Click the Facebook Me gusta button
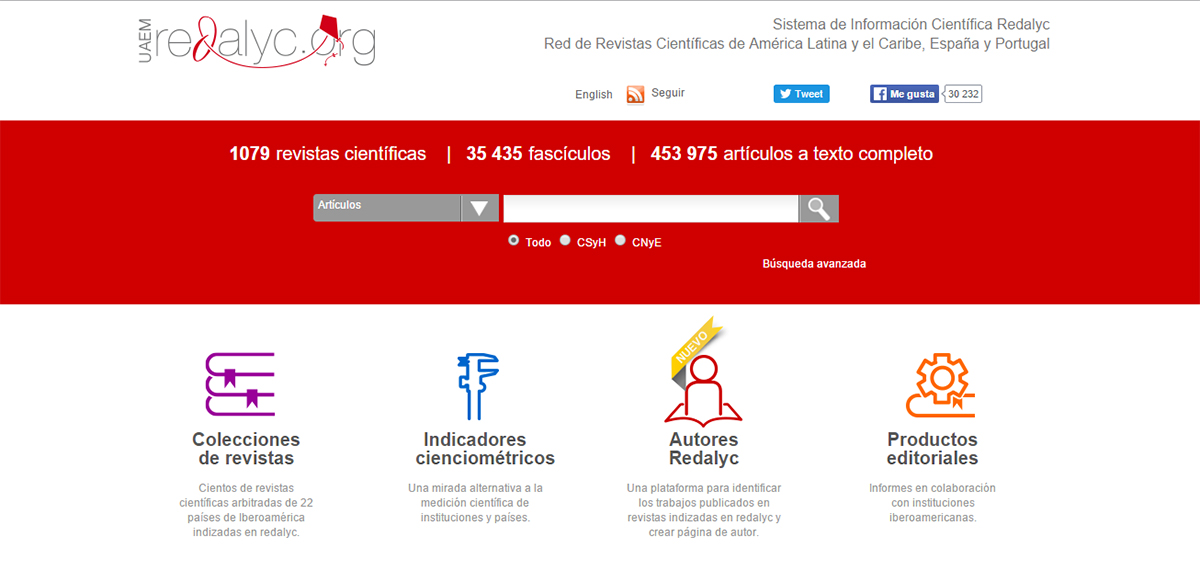Image resolution: width=1200 pixels, height=571 pixels. pos(905,94)
